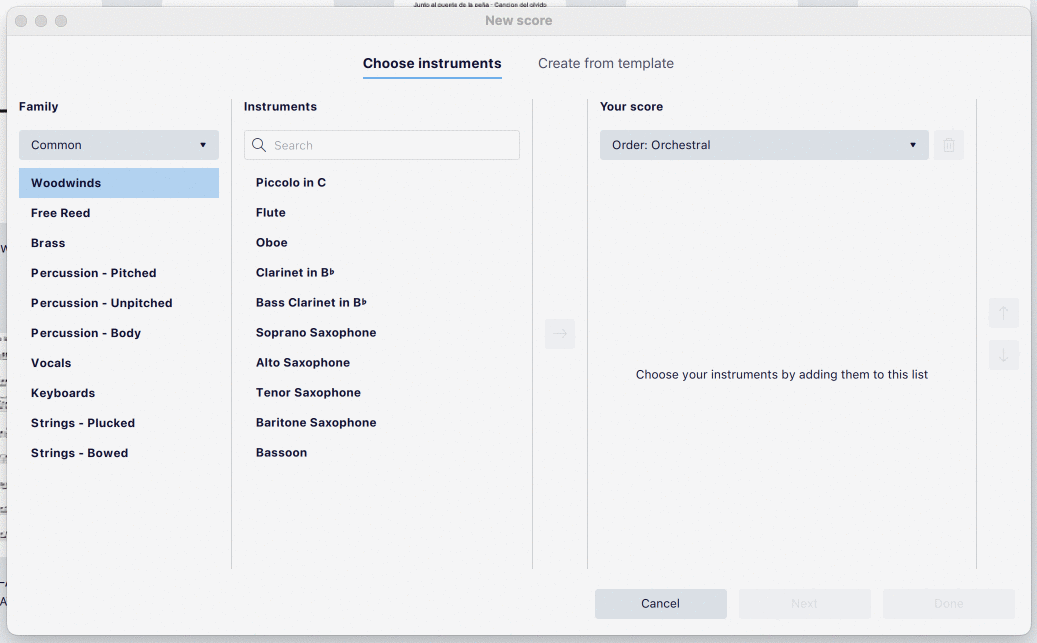Select the Alto Saxophone instrument
1037x643 pixels.
(302, 362)
